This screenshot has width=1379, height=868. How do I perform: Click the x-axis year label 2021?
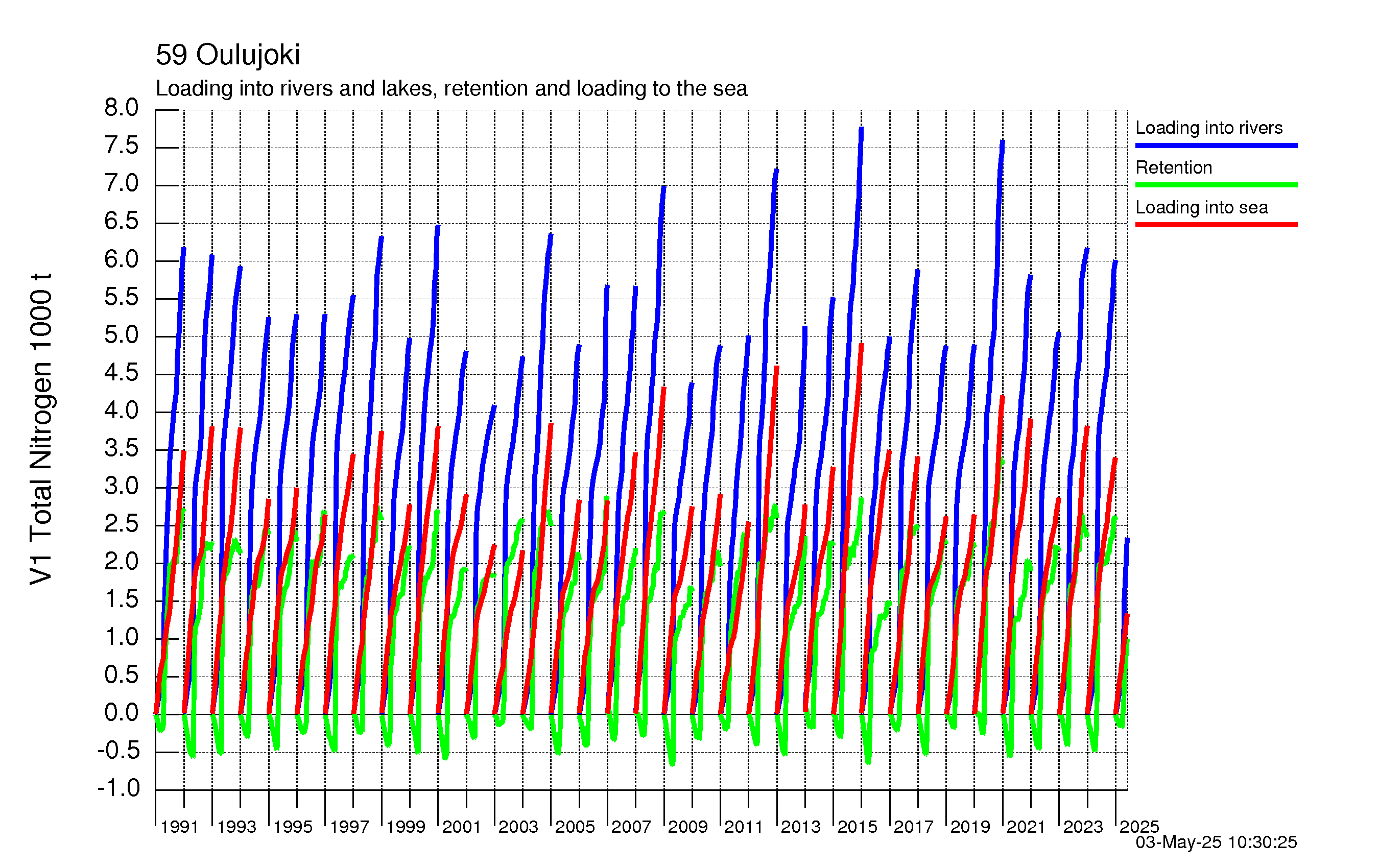(x=1026, y=827)
